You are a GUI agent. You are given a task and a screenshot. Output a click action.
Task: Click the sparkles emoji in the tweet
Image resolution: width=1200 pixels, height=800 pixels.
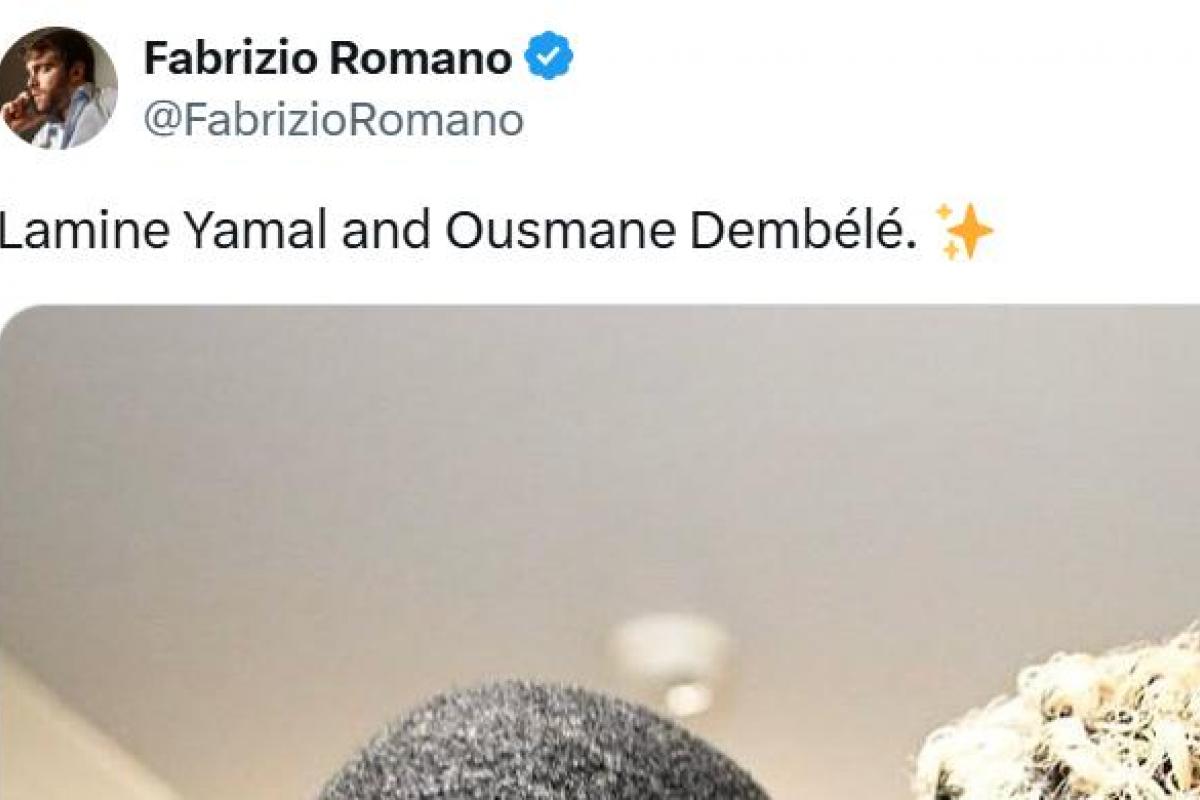coord(964,231)
